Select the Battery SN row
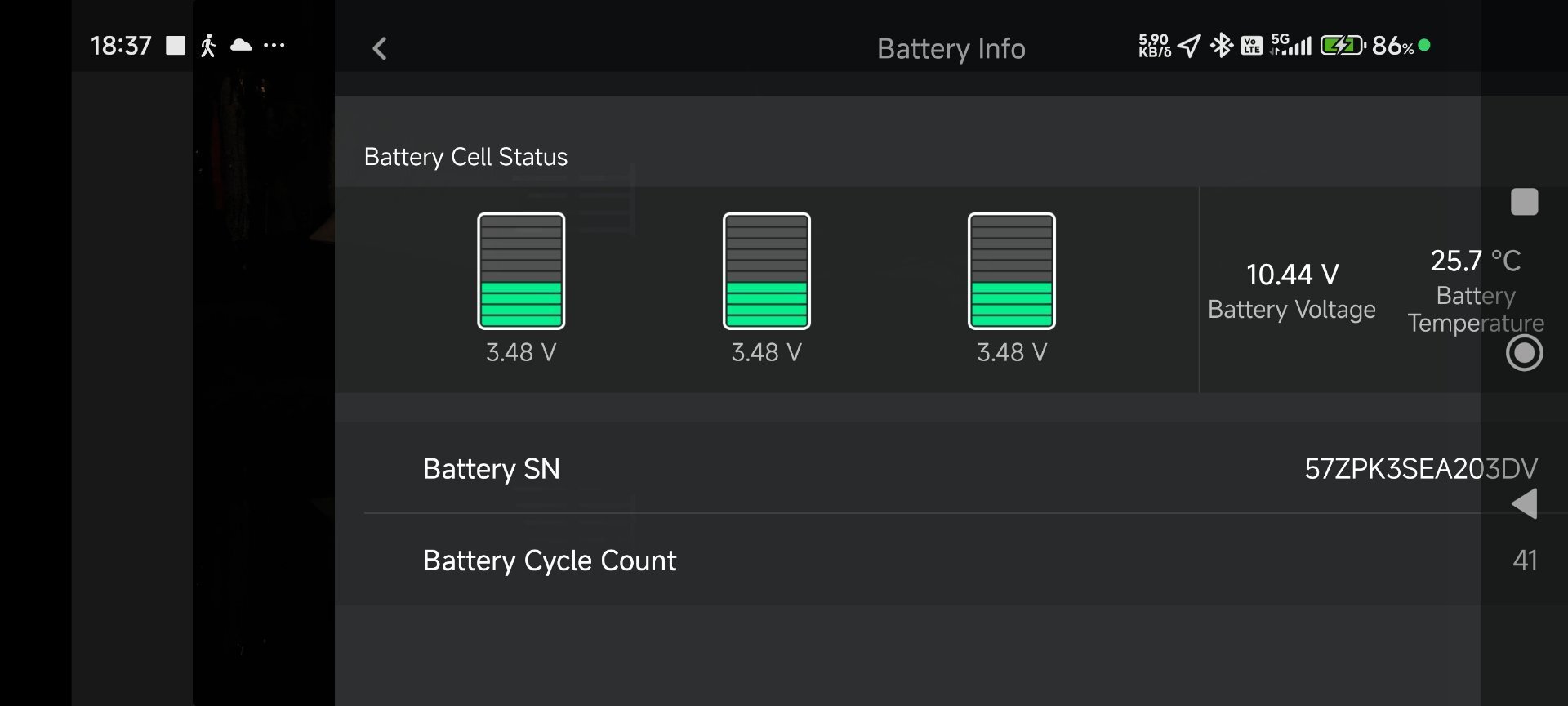This screenshot has width=1568, height=706. click(951, 468)
